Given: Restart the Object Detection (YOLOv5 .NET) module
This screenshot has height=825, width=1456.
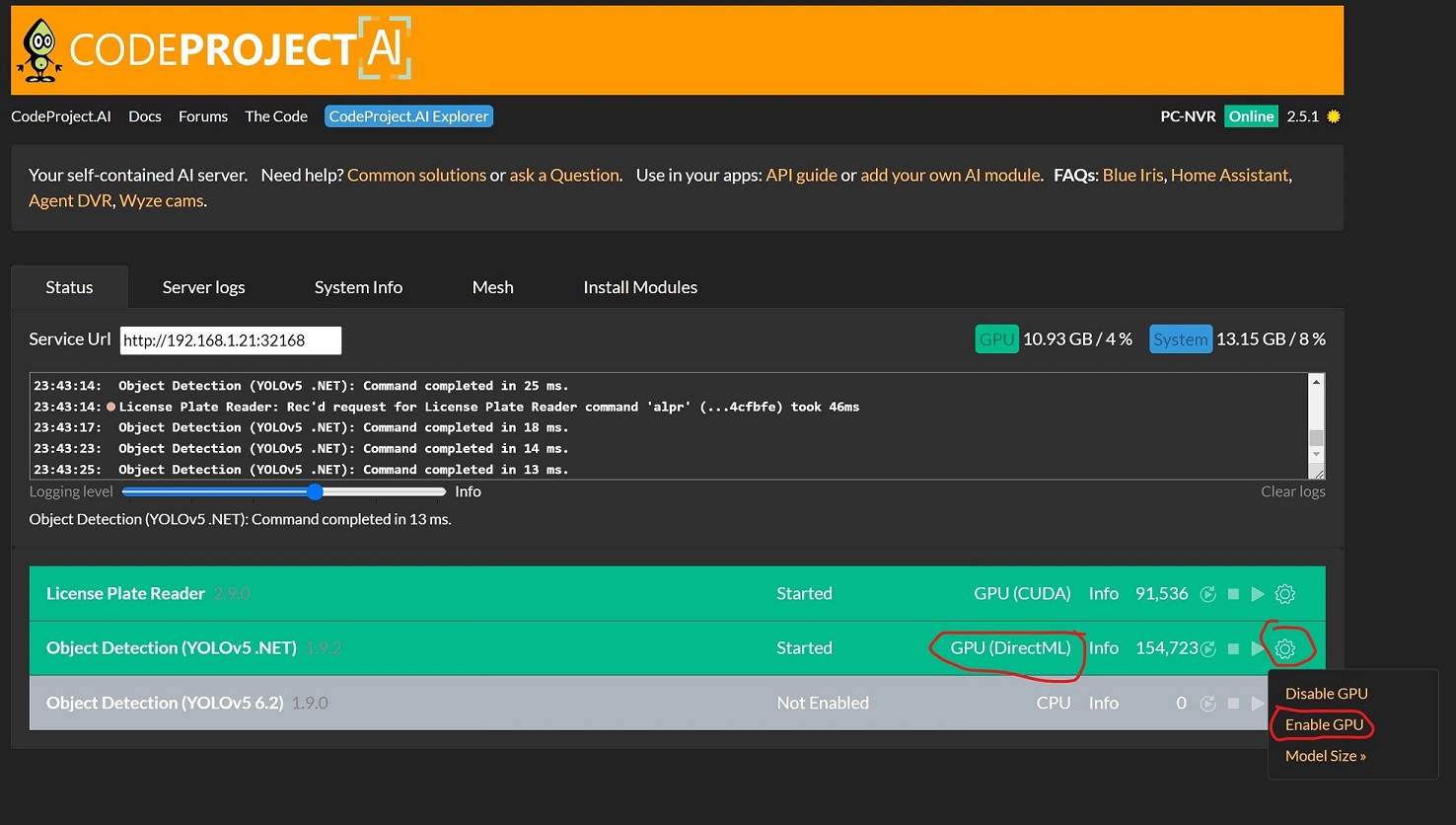Looking at the screenshot, I should point(1207,648).
